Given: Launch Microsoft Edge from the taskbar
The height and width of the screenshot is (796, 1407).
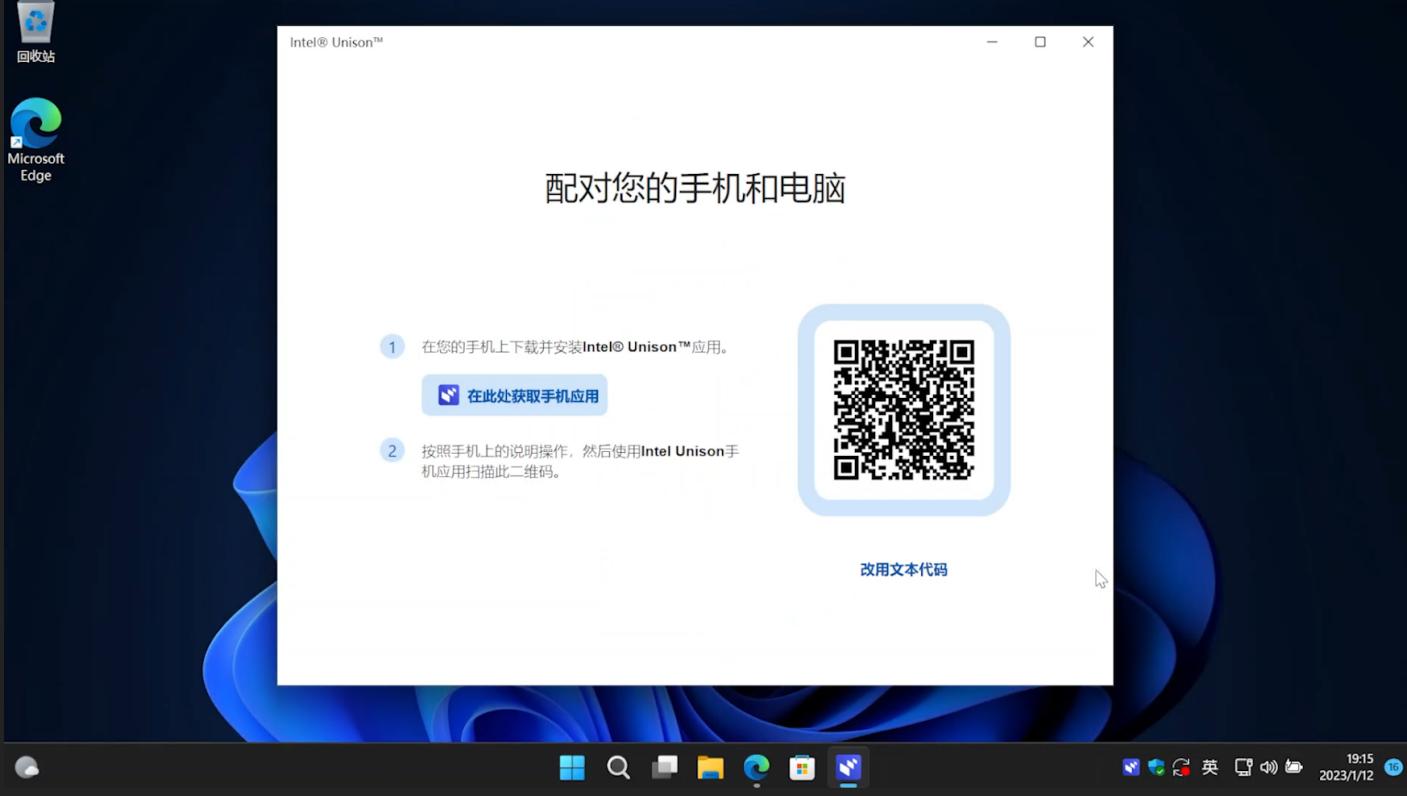Looking at the screenshot, I should (x=756, y=767).
